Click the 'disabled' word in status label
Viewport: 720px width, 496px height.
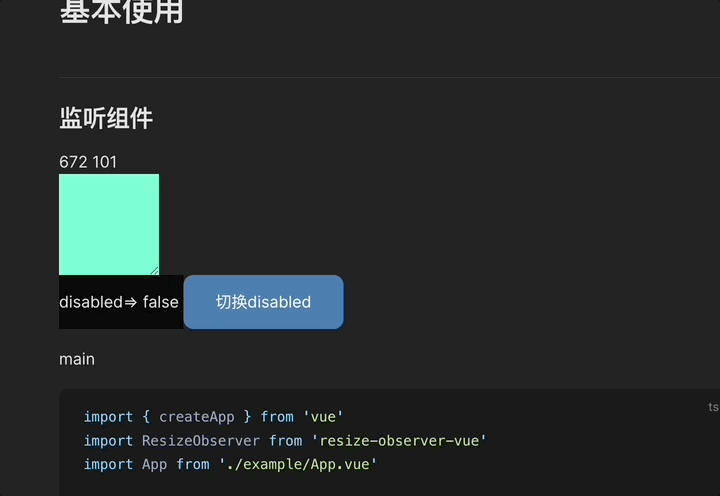coord(91,302)
